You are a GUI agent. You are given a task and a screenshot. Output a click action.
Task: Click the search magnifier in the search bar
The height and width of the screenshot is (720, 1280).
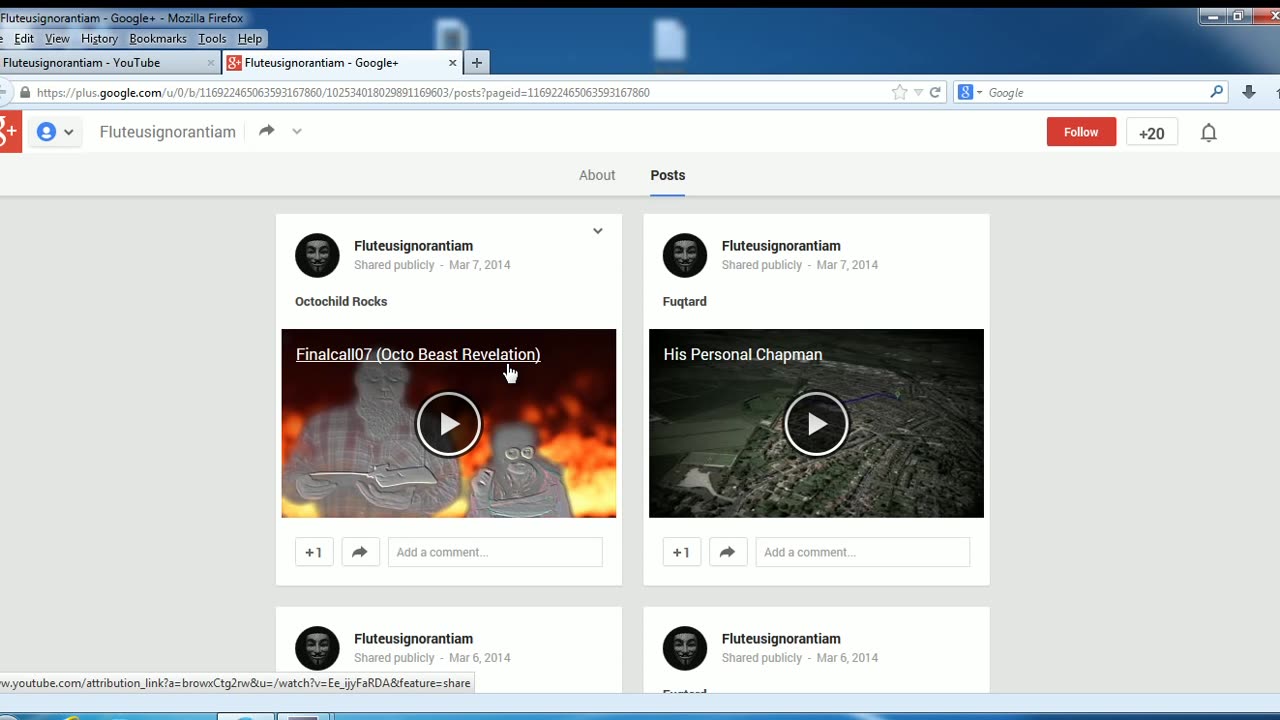(x=1217, y=92)
